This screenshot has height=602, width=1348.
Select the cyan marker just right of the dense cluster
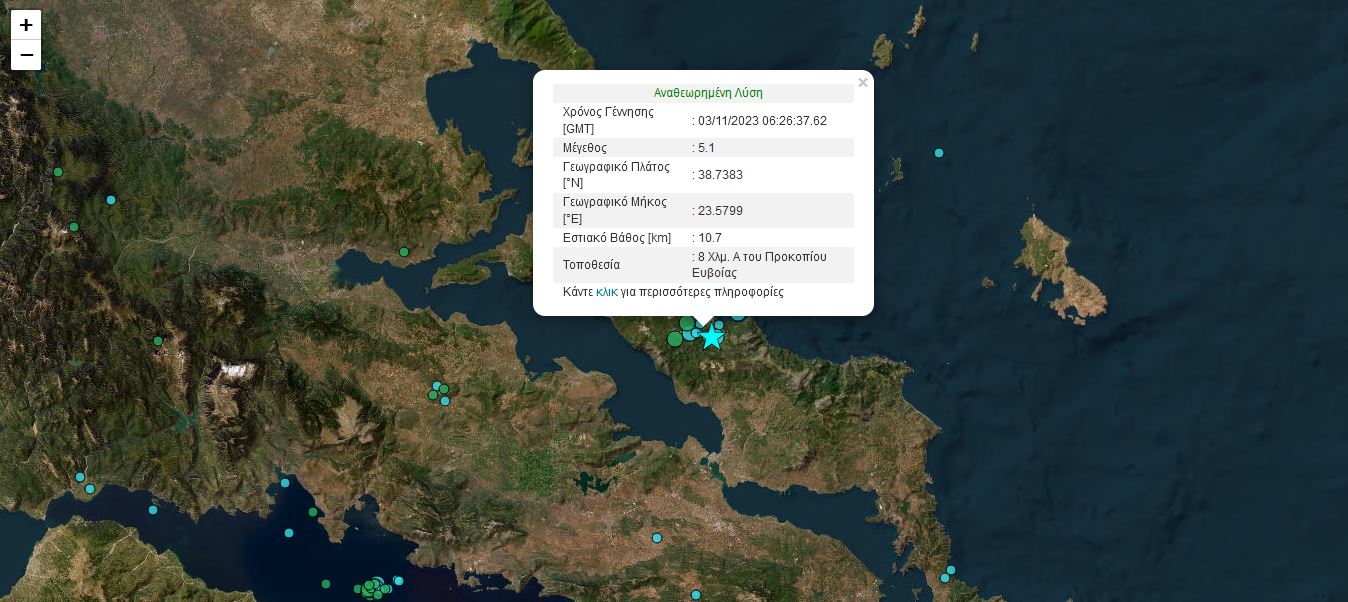click(x=398, y=581)
